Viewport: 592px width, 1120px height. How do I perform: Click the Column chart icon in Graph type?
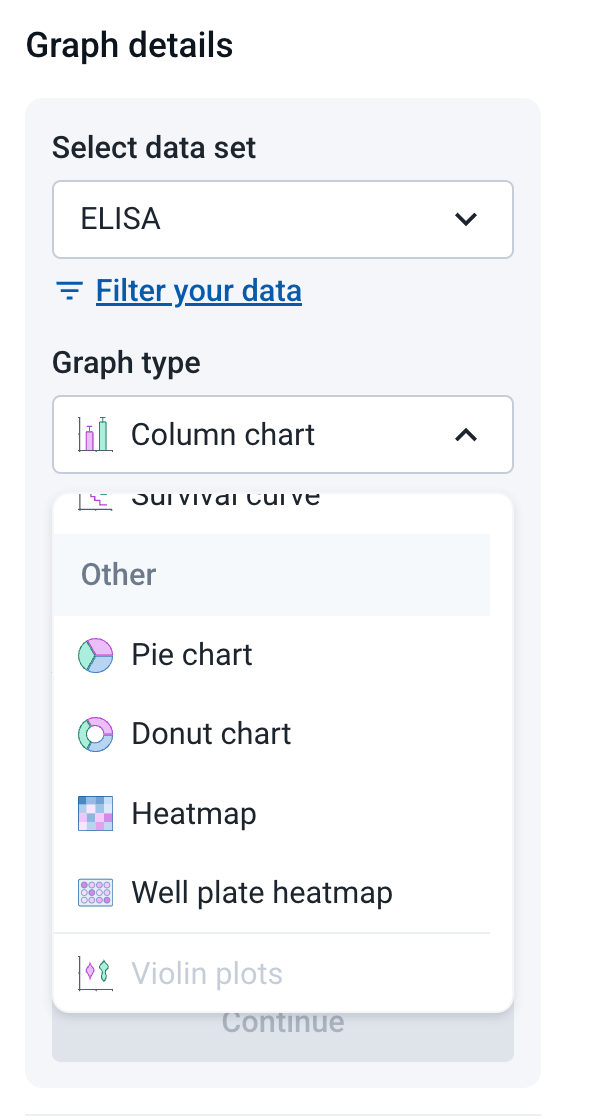95,434
